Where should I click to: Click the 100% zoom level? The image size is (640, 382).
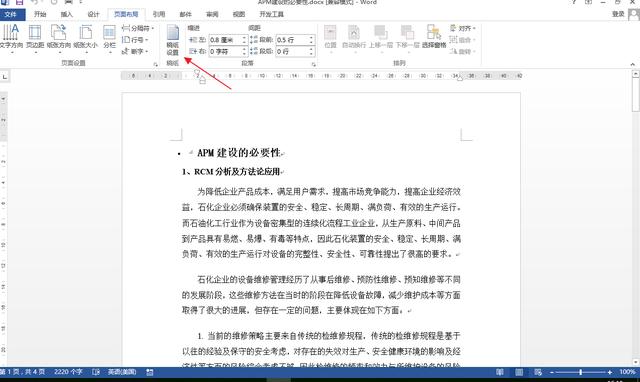pyautogui.click(x=627, y=372)
